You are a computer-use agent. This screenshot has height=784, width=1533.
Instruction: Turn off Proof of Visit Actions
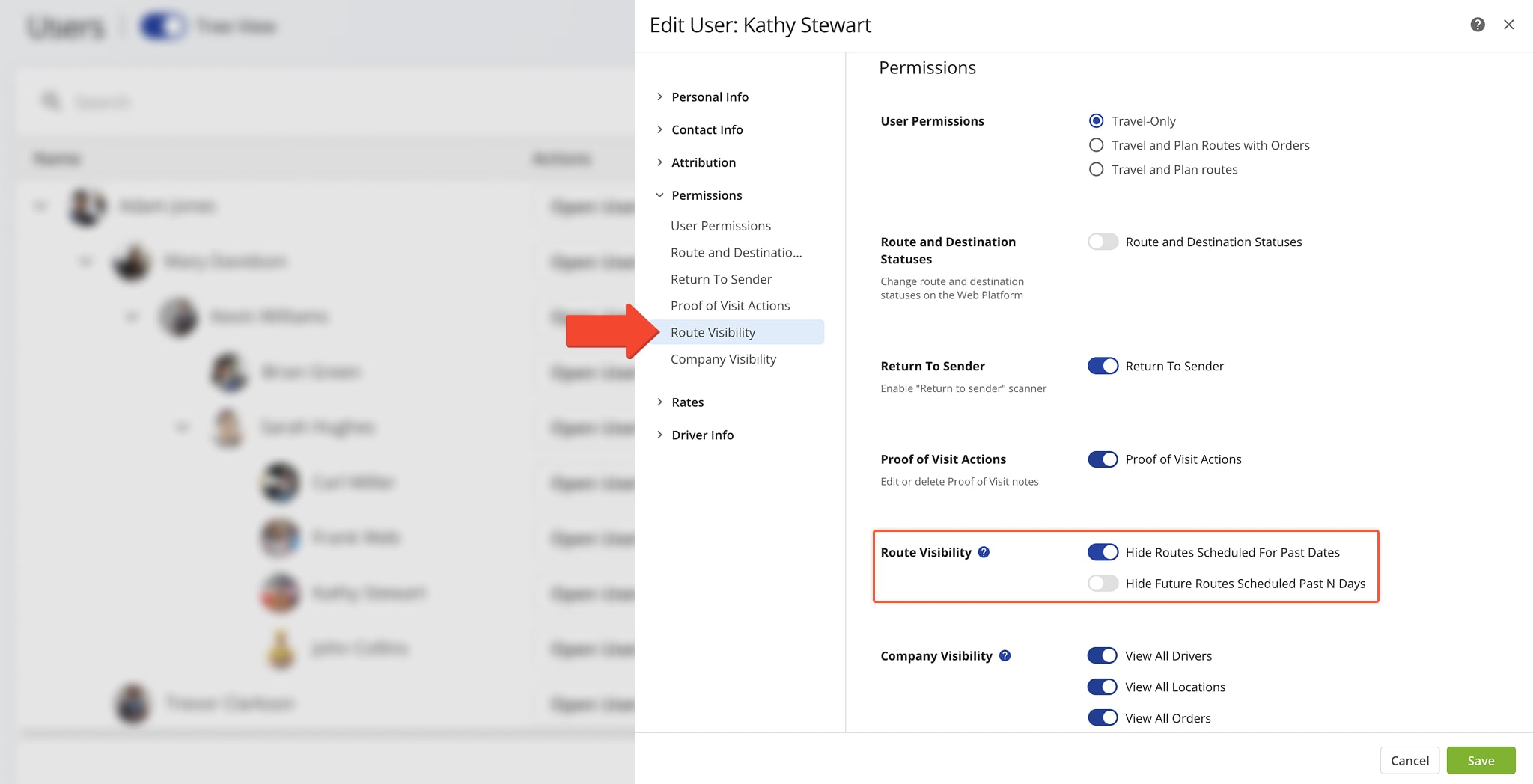pos(1103,459)
